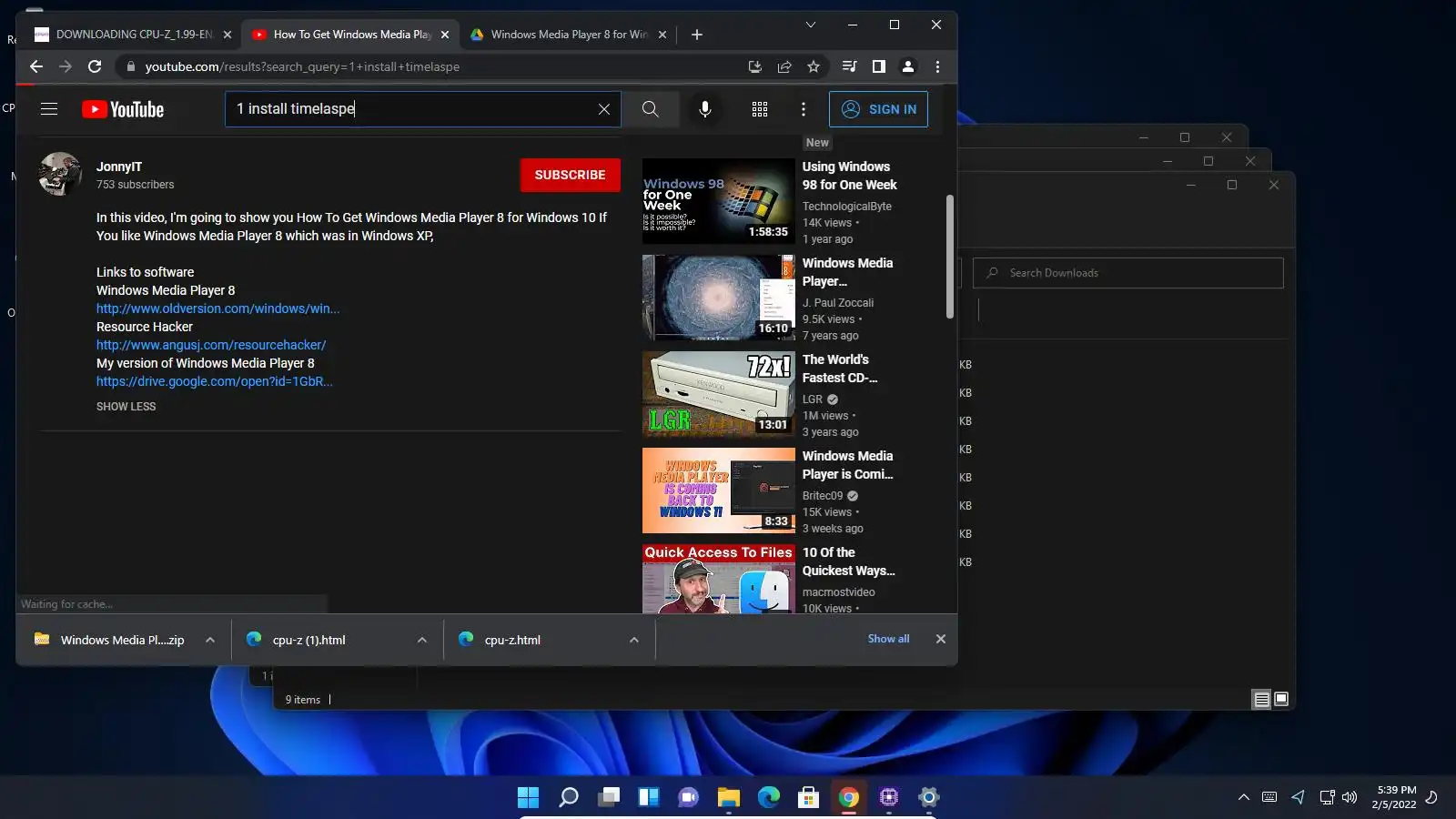Open the JonnyIT channel name
This screenshot has height=819, width=1456.
click(119, 167)
